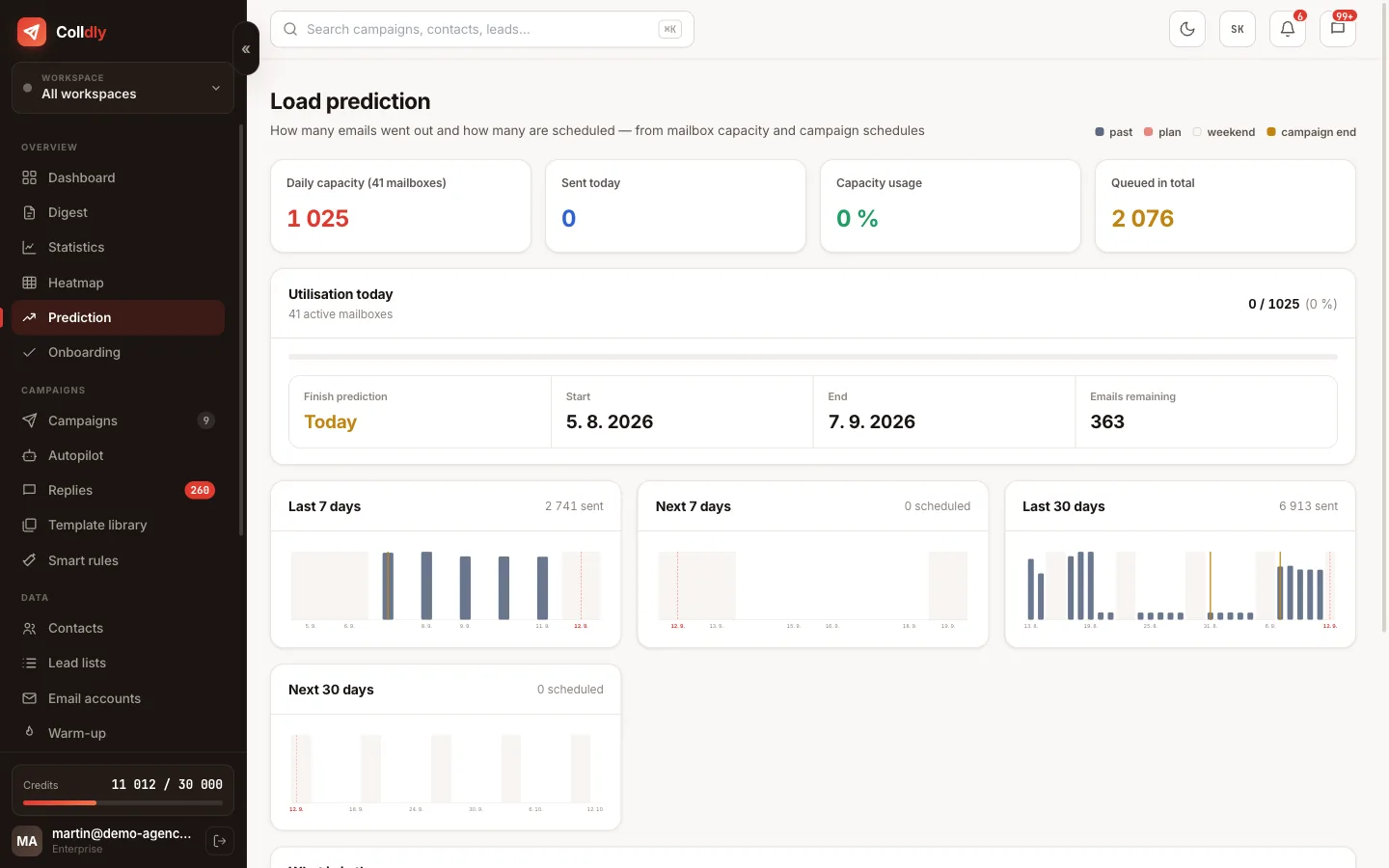Toggle dark mode with the moon icon
Image resolution: width=1389 pixels, height=868 pixels.
[x=1187, y=29]
